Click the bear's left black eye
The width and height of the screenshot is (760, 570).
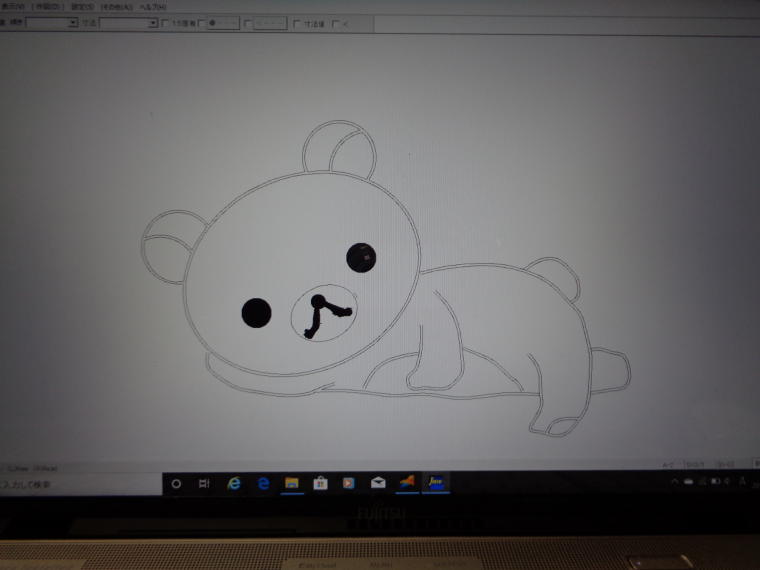pos(256,313)
